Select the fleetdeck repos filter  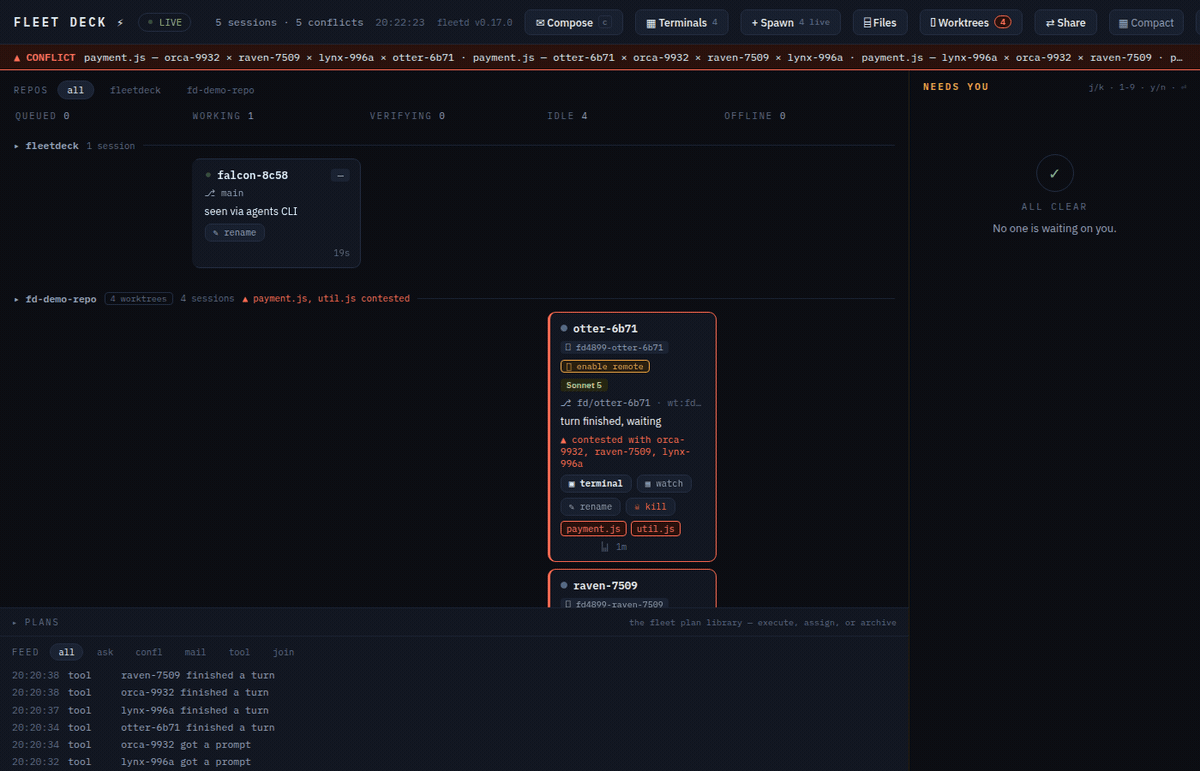click(x=135, y=90)
